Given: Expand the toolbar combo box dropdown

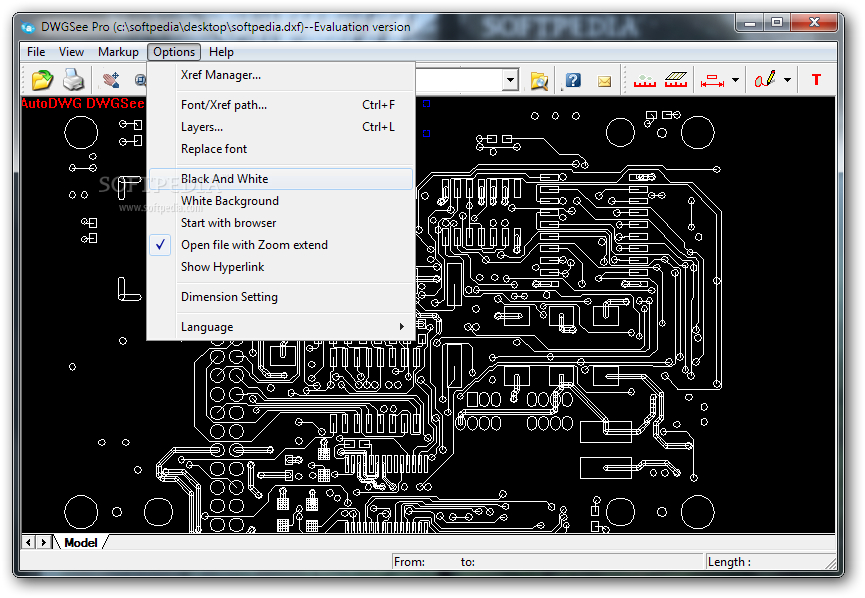Looking at the screenshot, I should (511, 81).
